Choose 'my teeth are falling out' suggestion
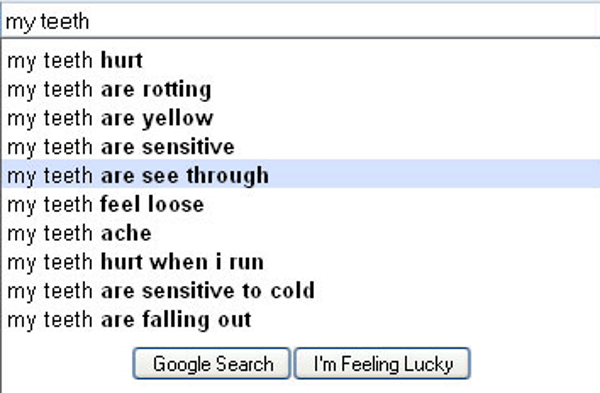The width and height of the screenshot is (600, 393). [301, 320]
